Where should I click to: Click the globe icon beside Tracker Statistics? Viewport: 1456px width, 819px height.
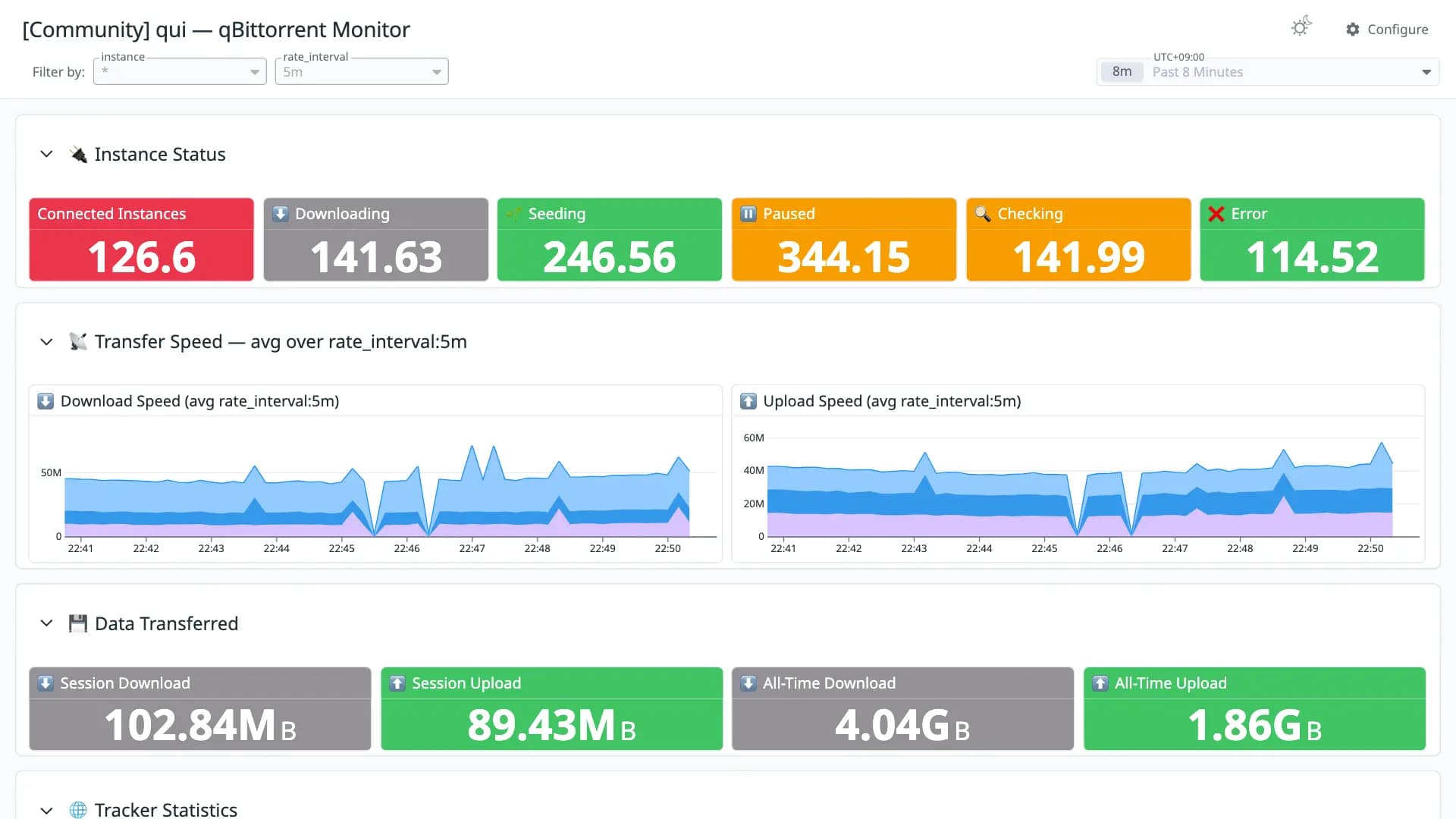78,810
